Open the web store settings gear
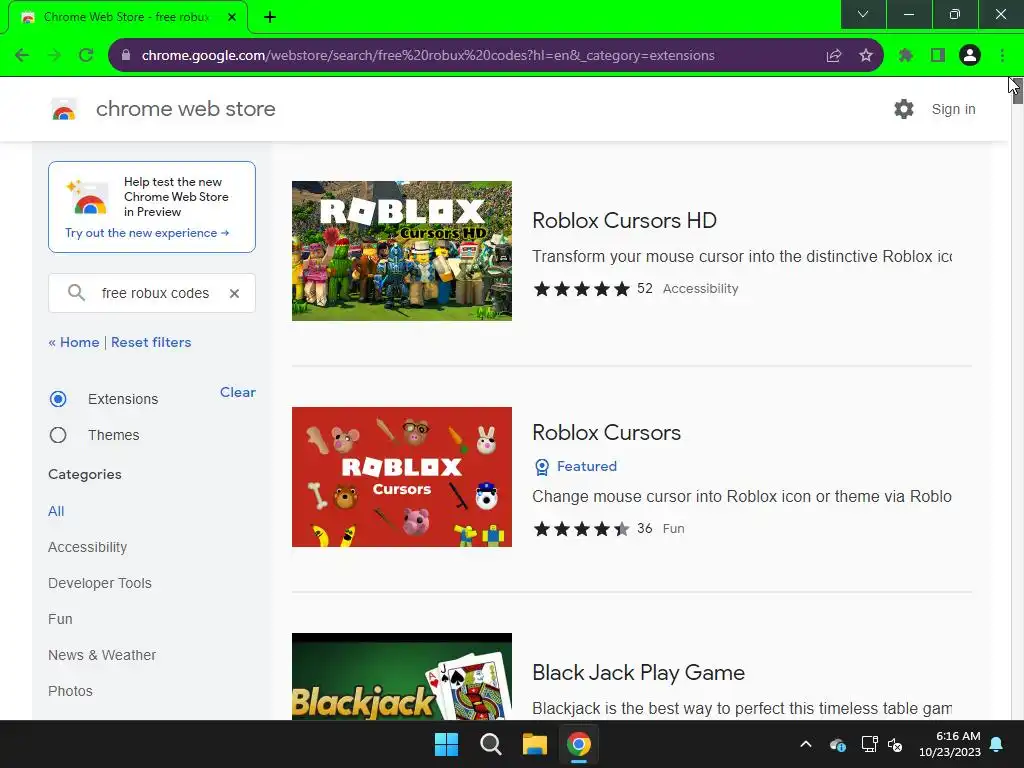This screenshot has width=1024, height=768. point(904,109)
